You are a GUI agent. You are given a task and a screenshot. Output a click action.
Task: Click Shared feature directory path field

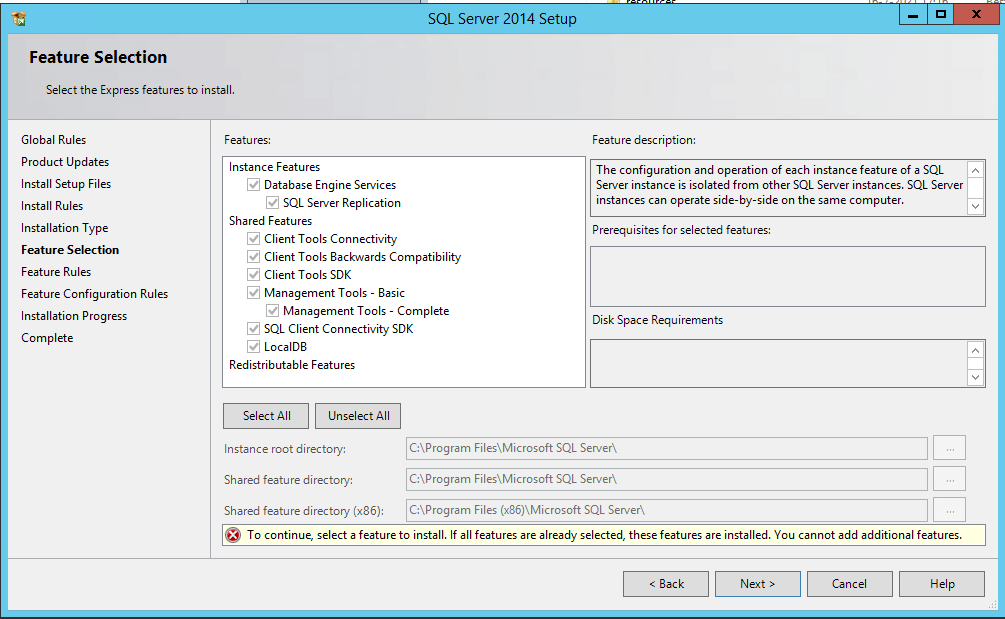click(x=667, y=479)
